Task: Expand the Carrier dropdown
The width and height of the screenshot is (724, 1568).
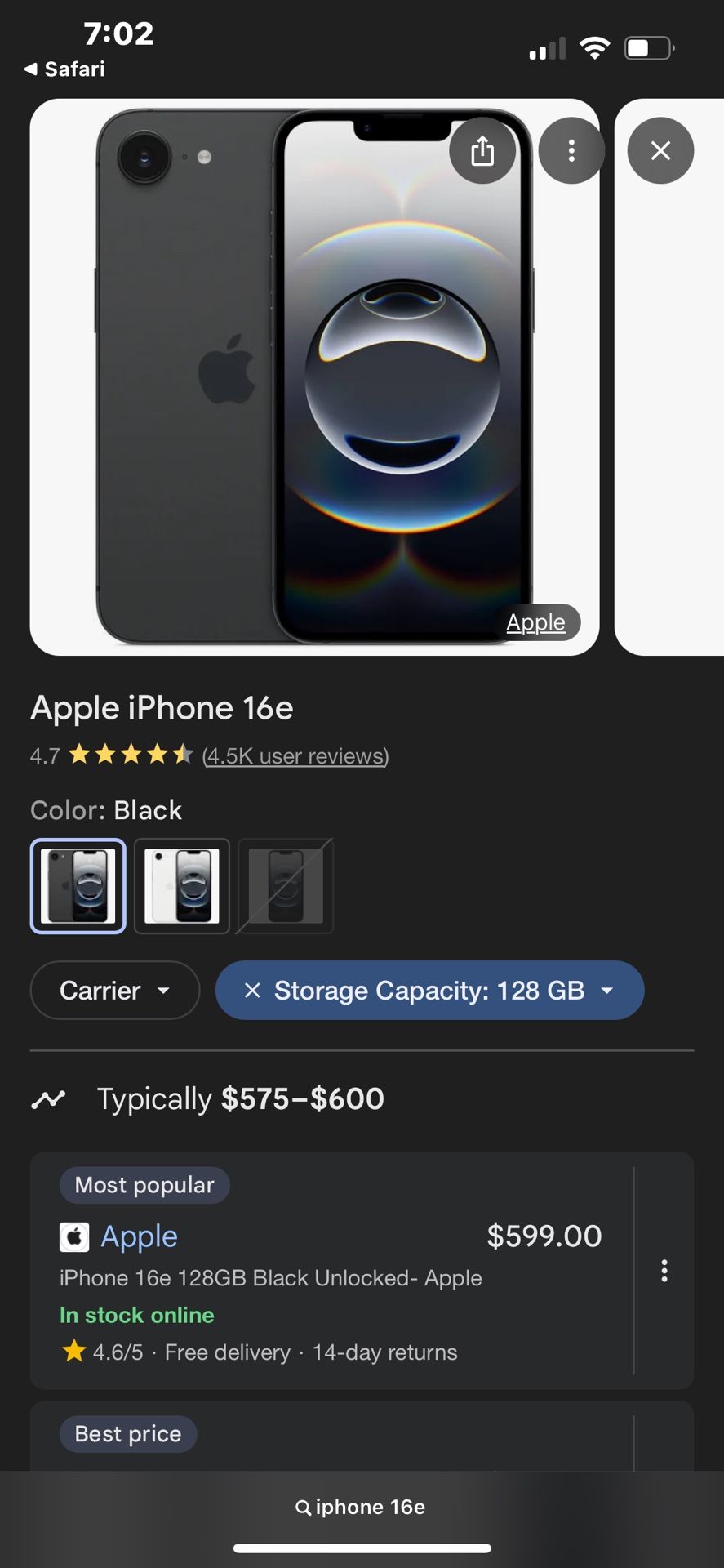Action: point(115,991)
